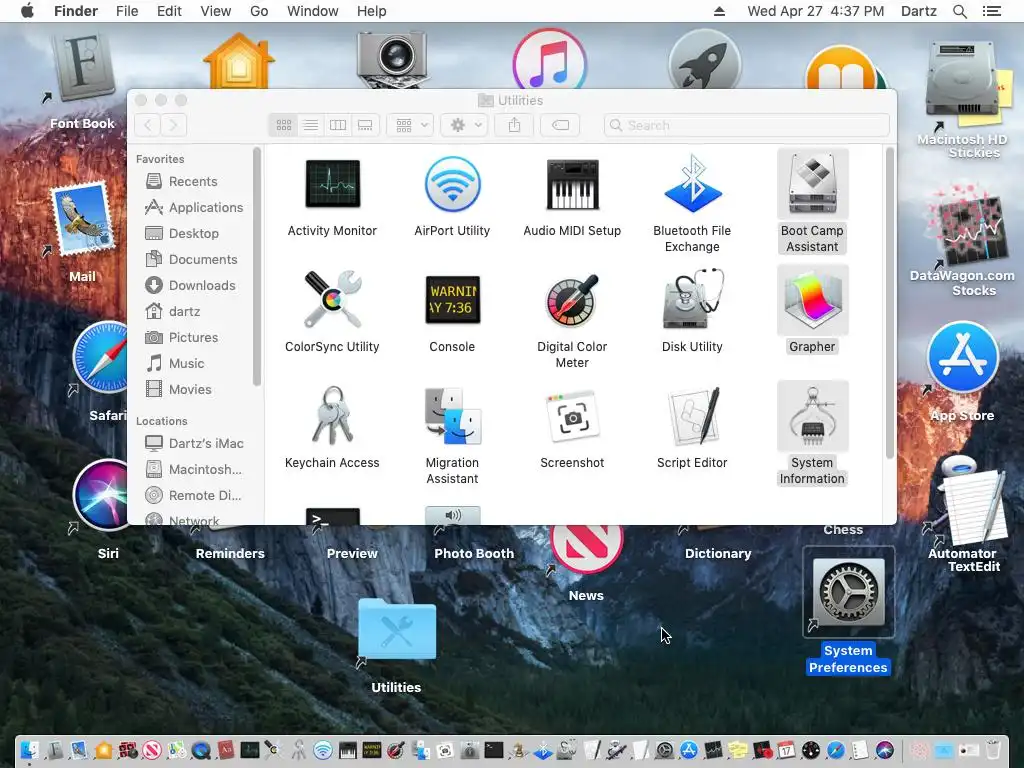
Task: Select Dartz's iMac under Locations
Action: [x=195, y=443]
